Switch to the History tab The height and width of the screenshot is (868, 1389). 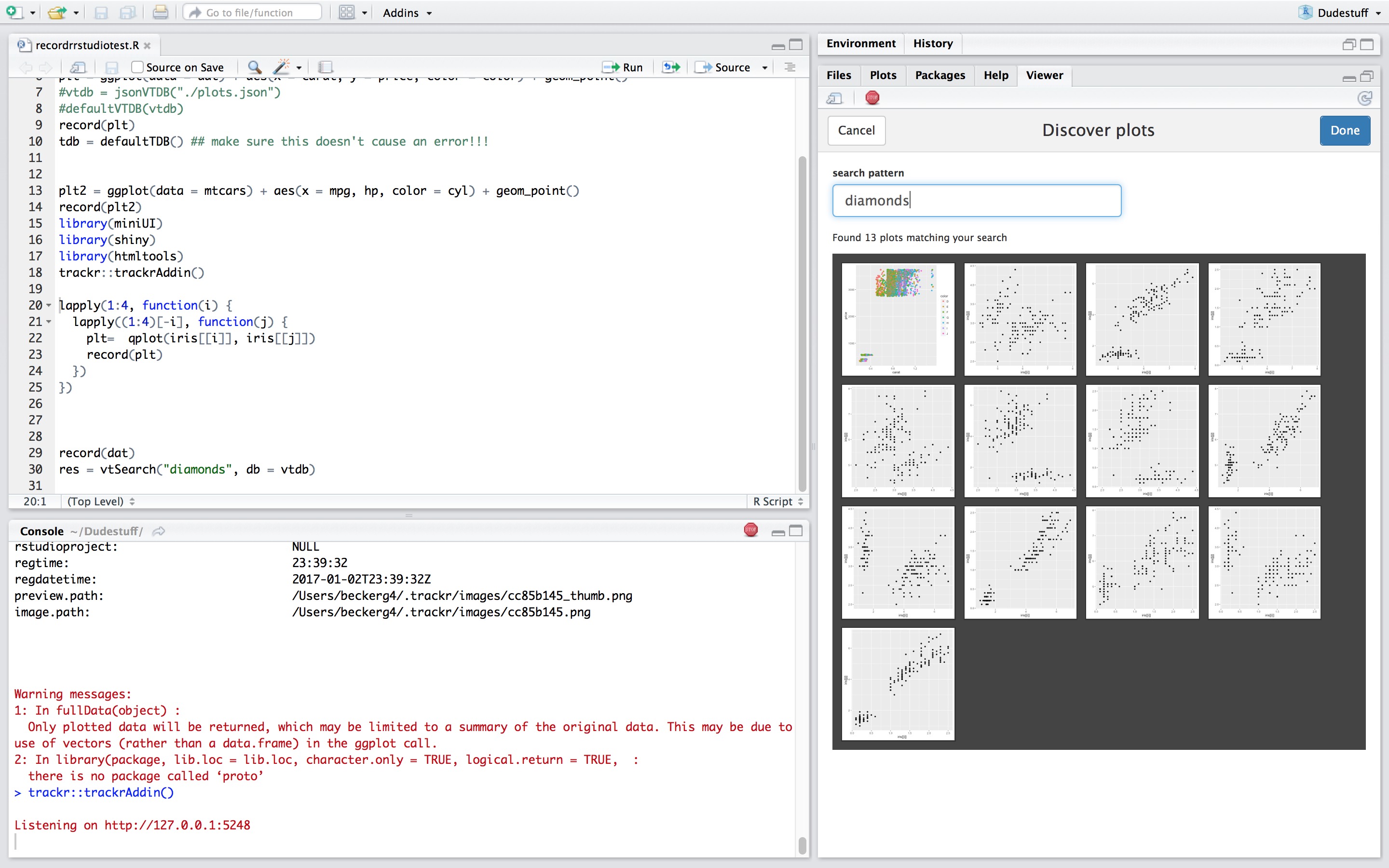pyautogui.click(x=932, y=43)
